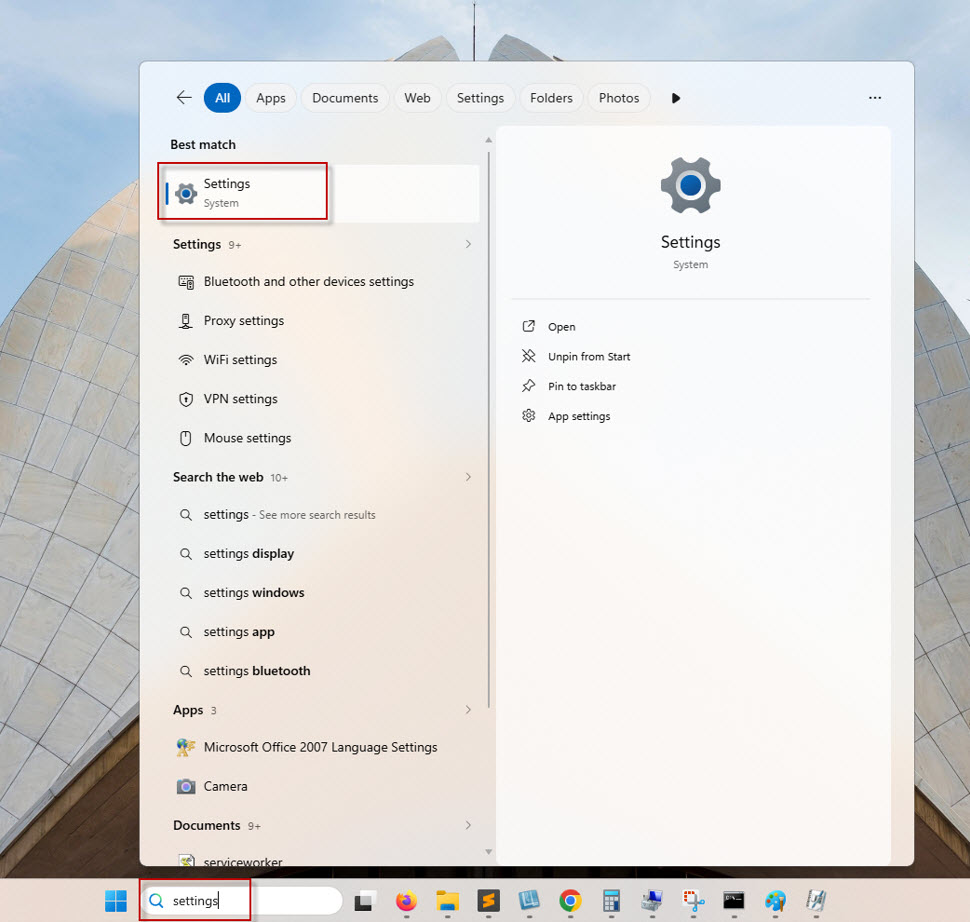970x922 pixels.
Task: Open Command Prompt from the taskbar
Action: click(x=734, y=901)
